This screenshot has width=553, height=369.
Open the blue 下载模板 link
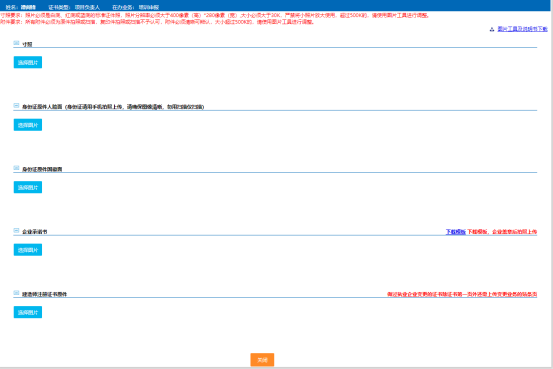pos(456,232)
